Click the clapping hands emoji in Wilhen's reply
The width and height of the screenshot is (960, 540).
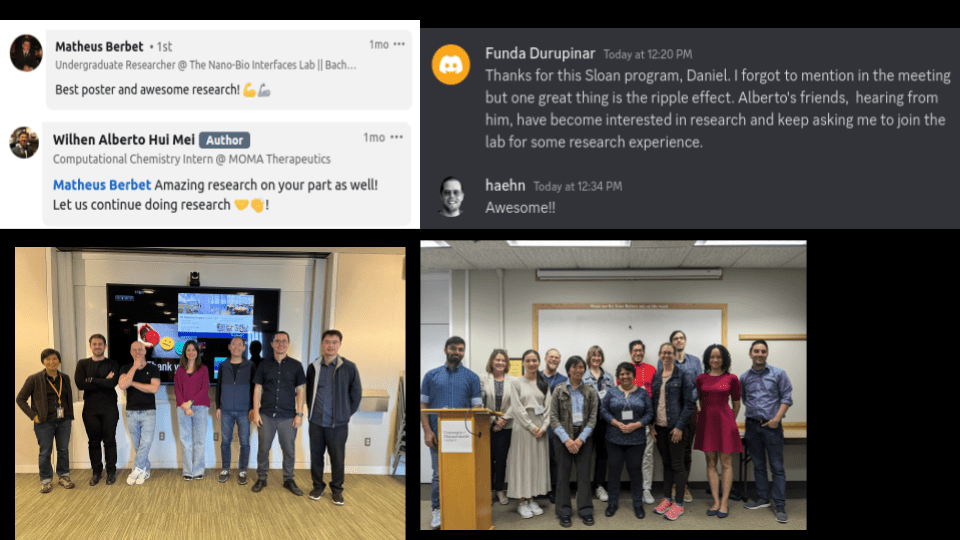pos(258,205)
